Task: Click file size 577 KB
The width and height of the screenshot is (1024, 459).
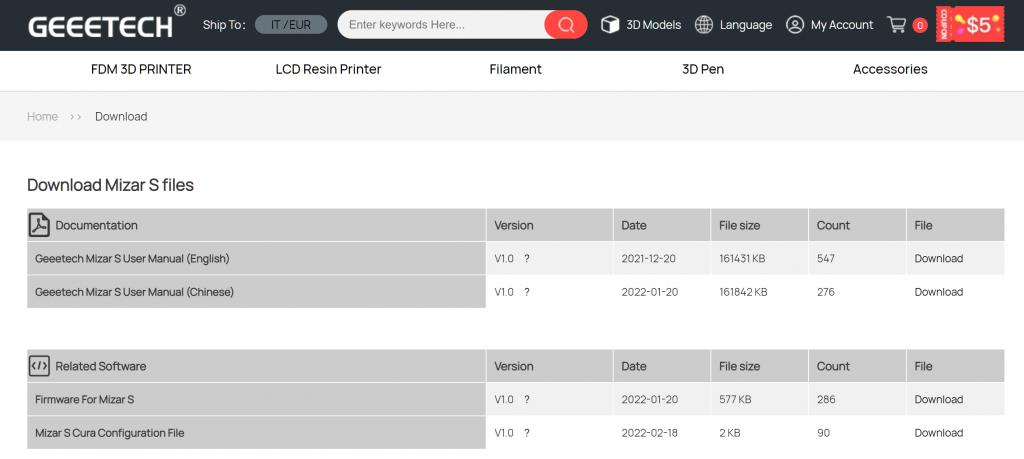Action: pyautogui.click(x=735, y=400)
